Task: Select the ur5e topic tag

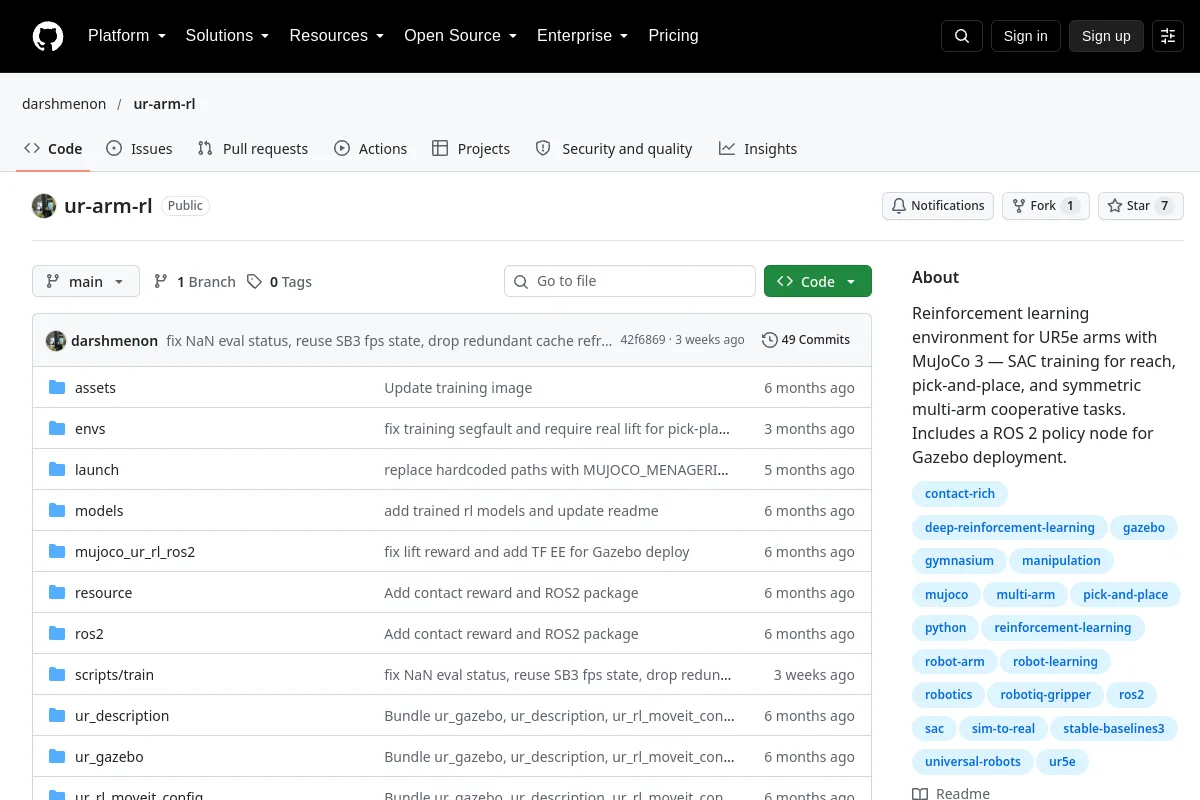Action: click(1062, 762)
